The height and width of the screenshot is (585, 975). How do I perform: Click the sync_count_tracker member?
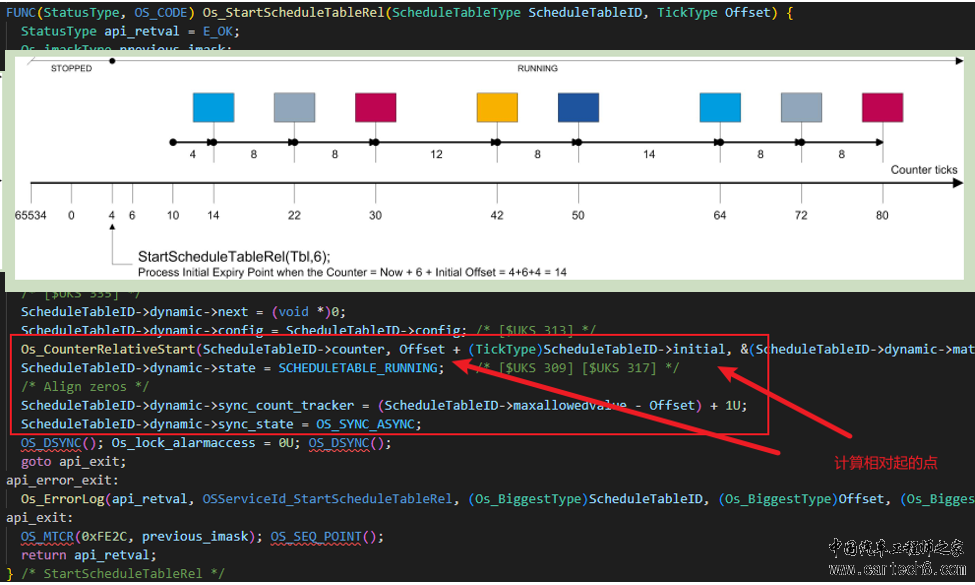click(x=286, y=405)
